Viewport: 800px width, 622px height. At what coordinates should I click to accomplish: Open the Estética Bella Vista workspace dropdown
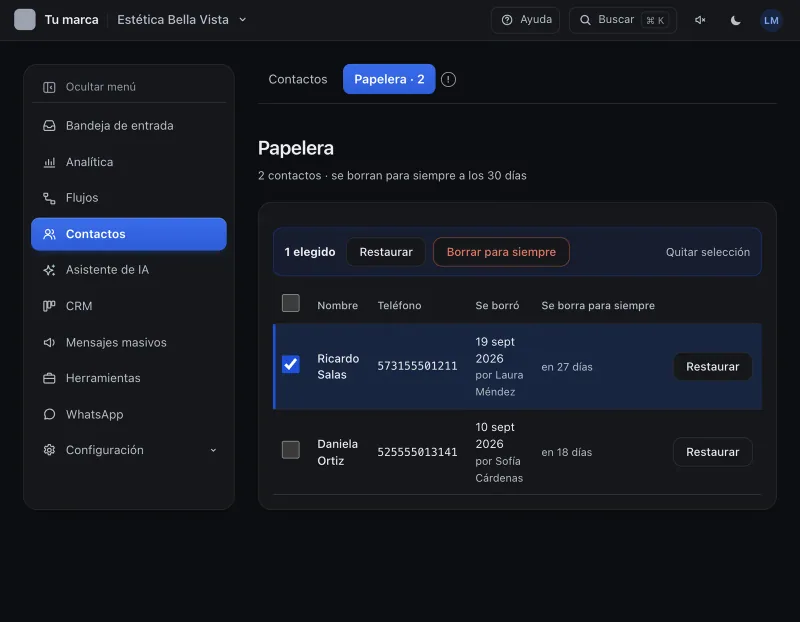[x=182, y=20]
